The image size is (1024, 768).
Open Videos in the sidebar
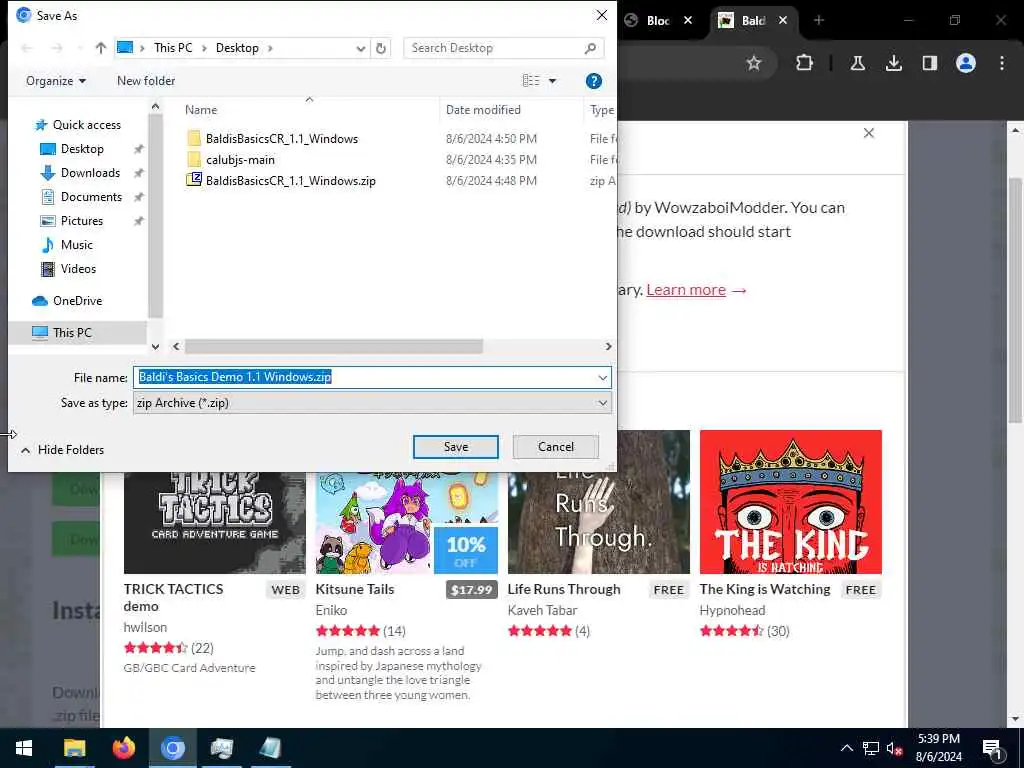[78, 269]
